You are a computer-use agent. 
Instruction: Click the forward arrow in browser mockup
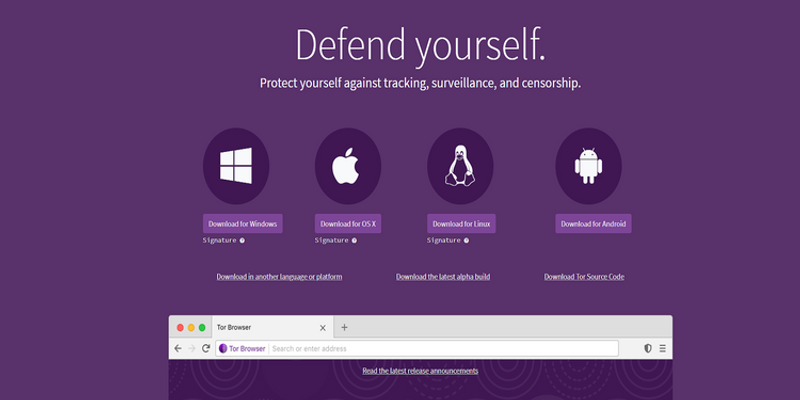click(192, 348)
